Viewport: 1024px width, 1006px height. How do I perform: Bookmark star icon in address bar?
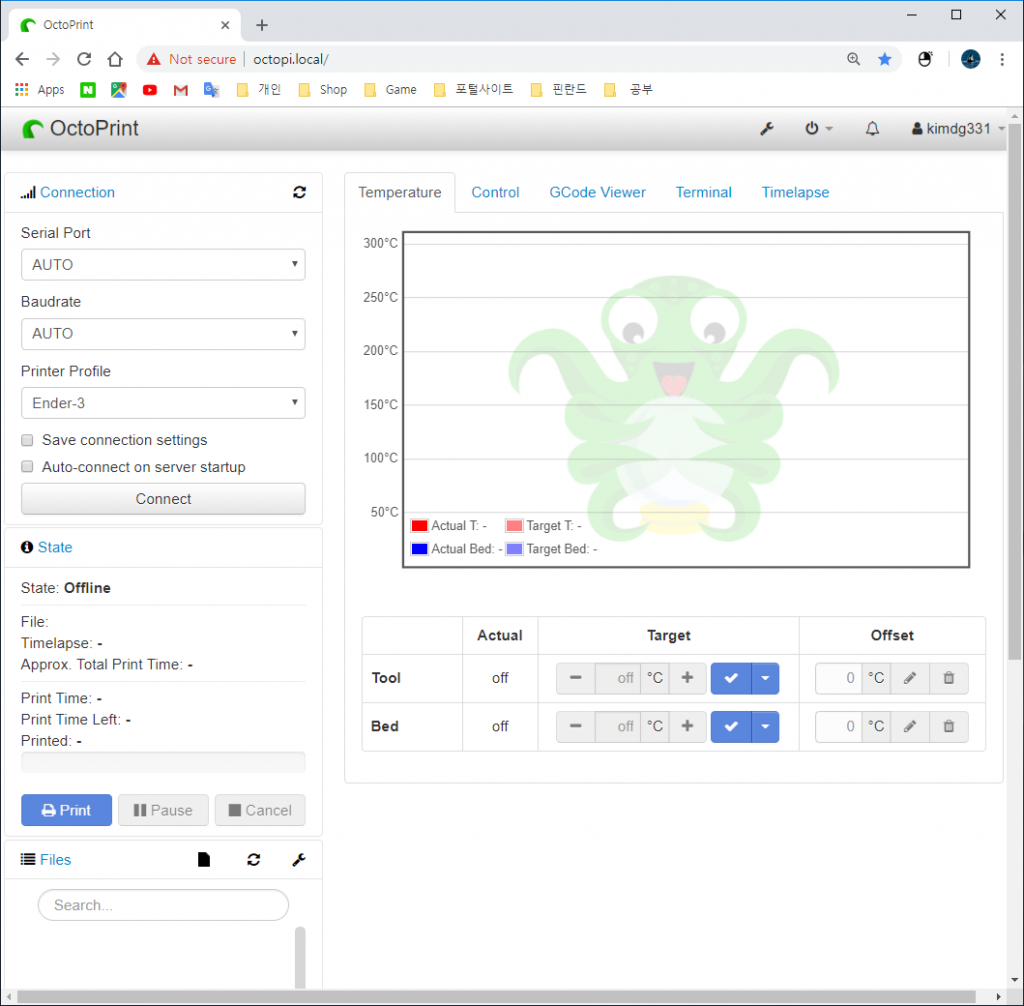pos(885,59)
